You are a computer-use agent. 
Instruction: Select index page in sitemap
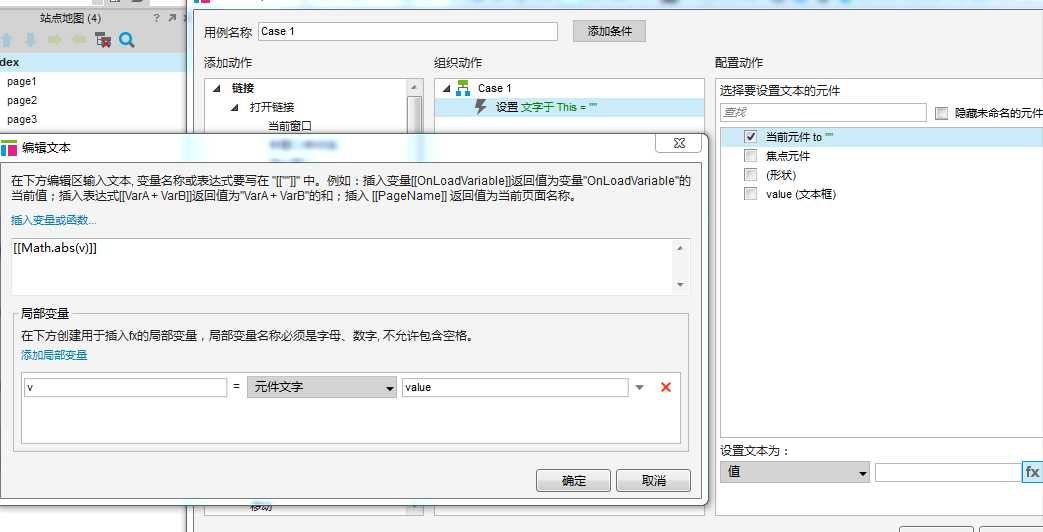[x=93, y=63]
